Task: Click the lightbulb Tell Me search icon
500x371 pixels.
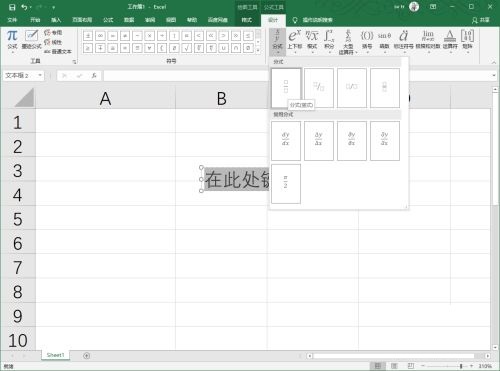Action: (295, 20)
